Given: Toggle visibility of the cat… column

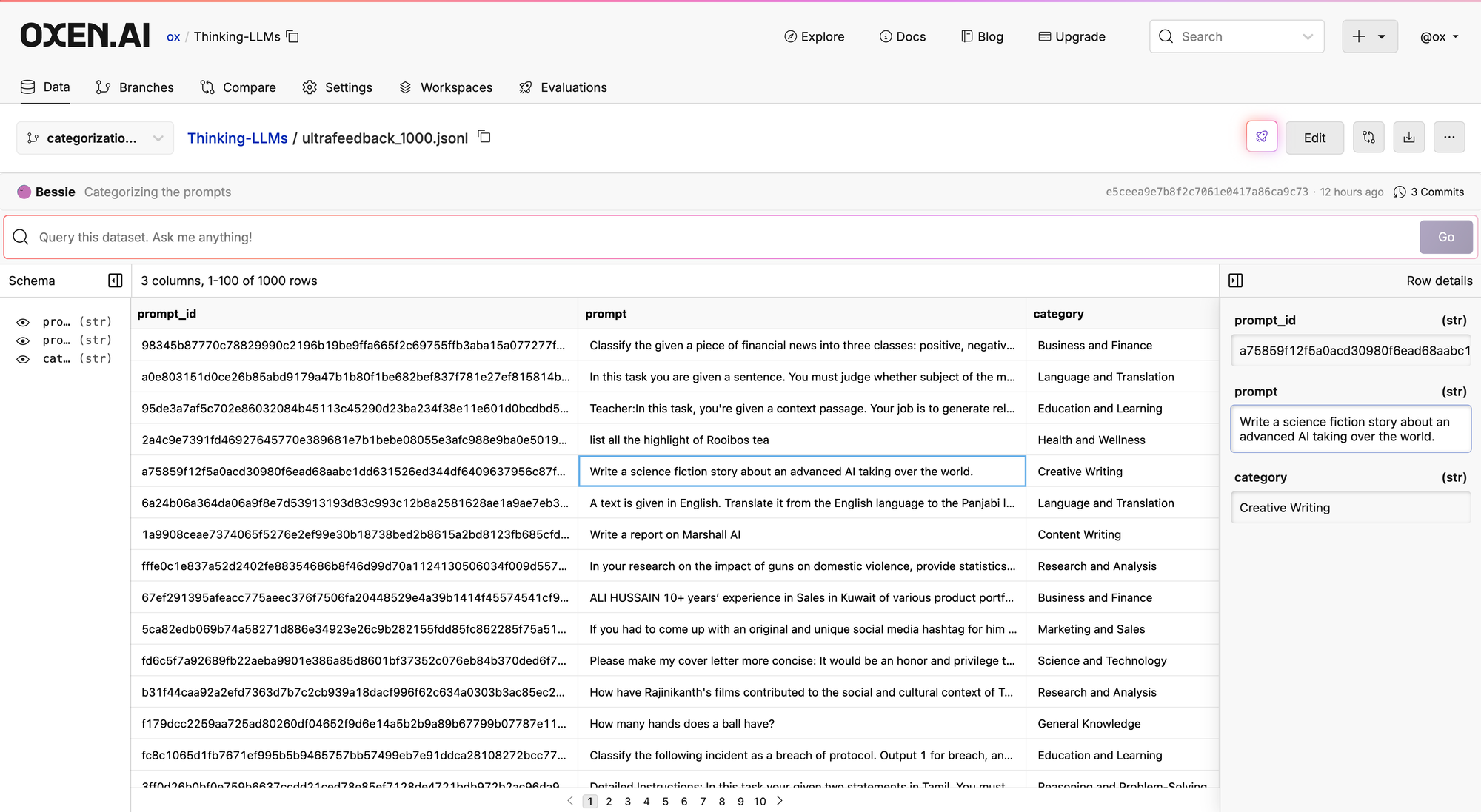Looking at the screenshot, I should [x=23, y=359].
